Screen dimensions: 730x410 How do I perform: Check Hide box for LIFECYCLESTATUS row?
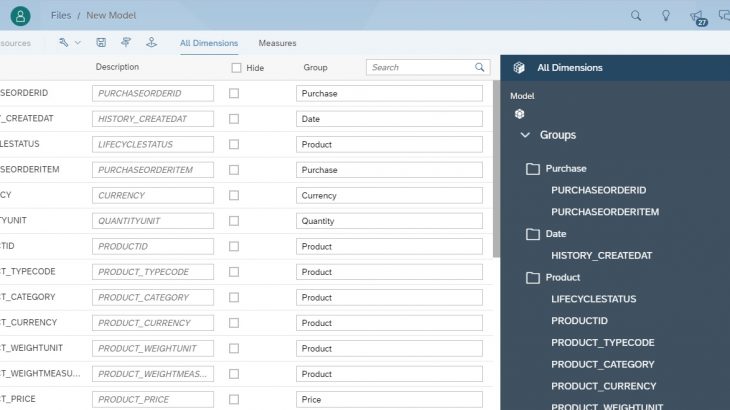[234, 145]
